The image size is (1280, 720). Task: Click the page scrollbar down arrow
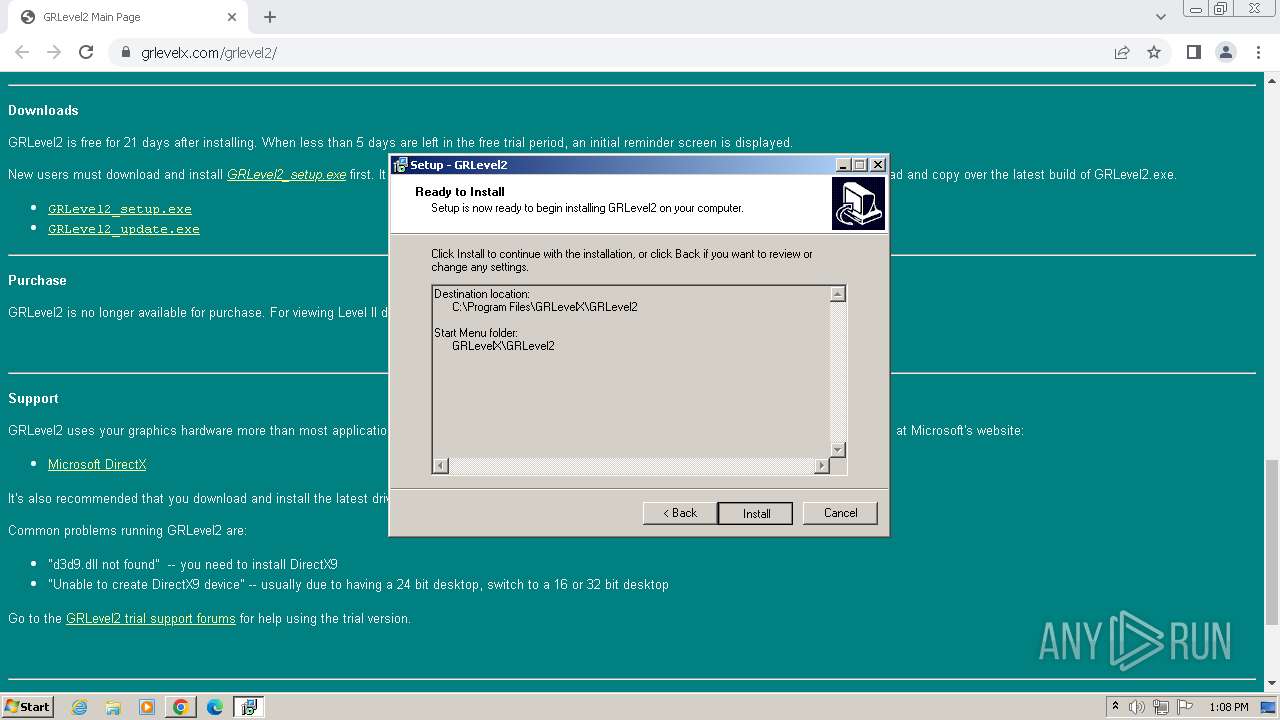coord(1272,683)
